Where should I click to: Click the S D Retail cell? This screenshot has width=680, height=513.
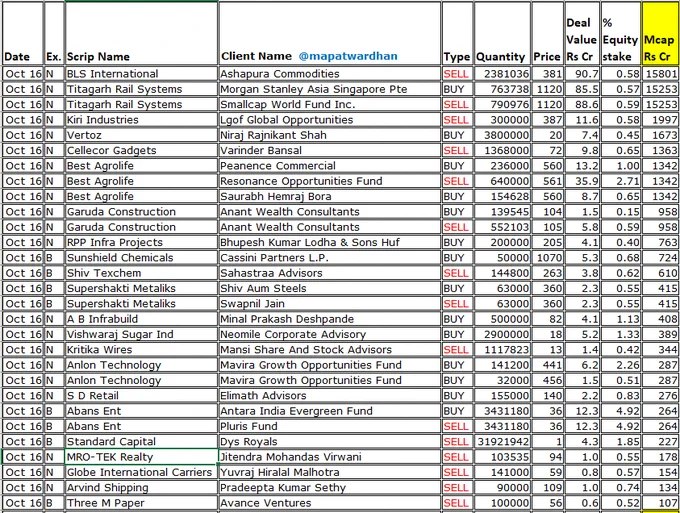[x=141, y=395]
